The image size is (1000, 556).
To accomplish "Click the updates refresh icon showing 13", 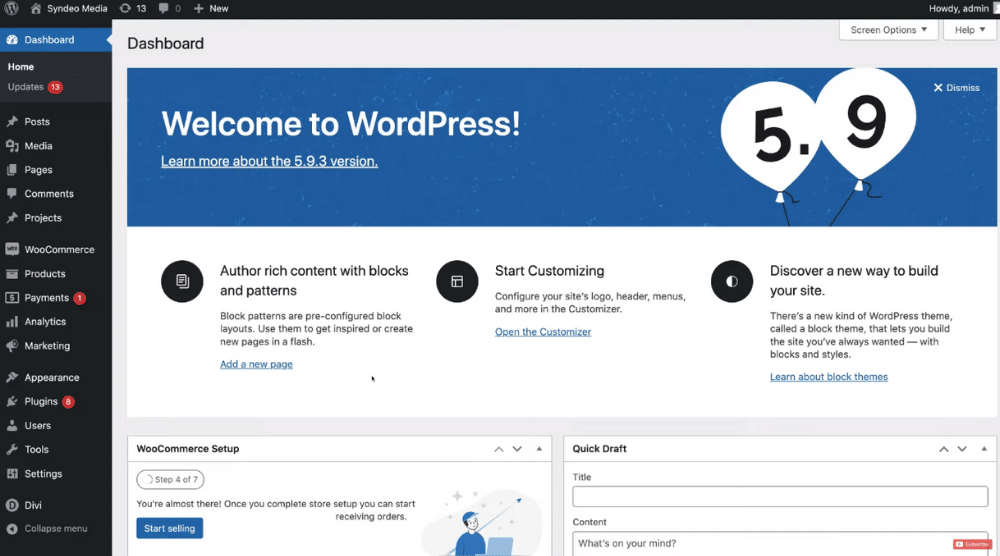I will point(125,8).
